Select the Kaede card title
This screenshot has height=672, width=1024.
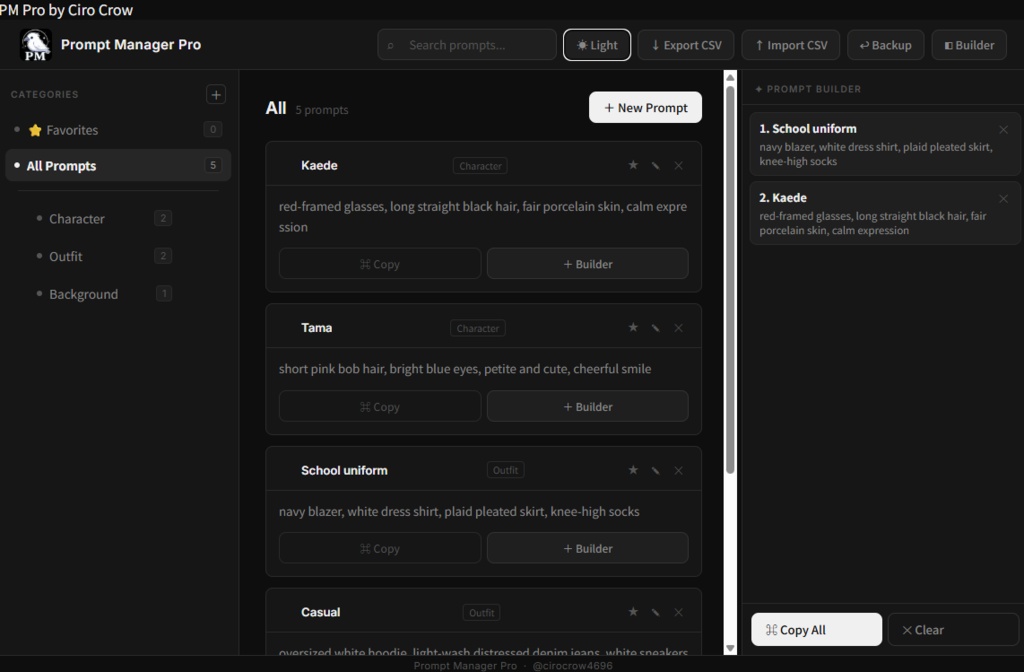pos(319,165)
